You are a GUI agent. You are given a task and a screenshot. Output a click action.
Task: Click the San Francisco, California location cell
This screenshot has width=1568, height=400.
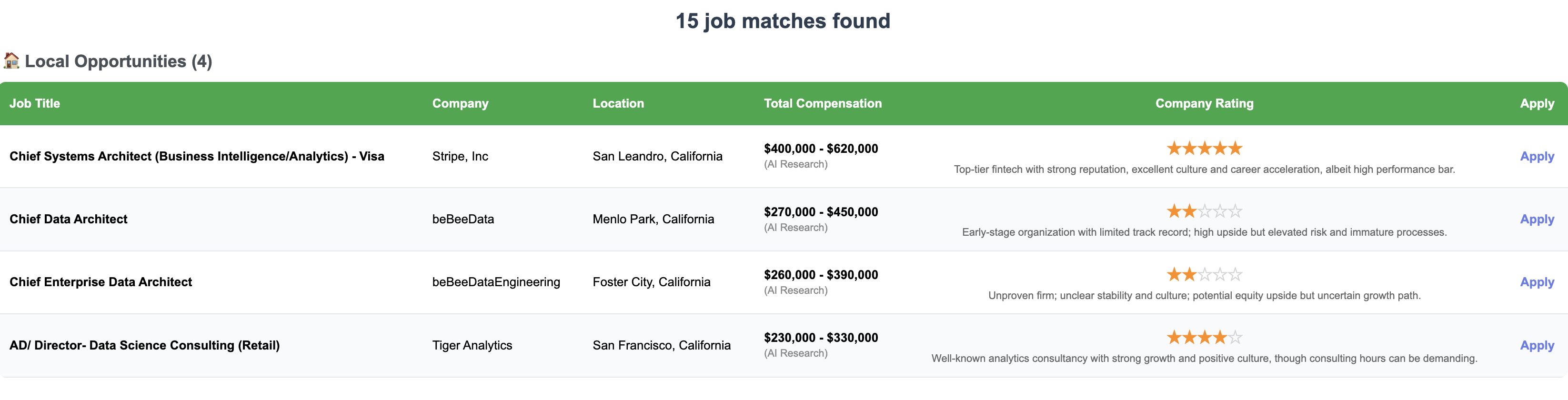662,345
